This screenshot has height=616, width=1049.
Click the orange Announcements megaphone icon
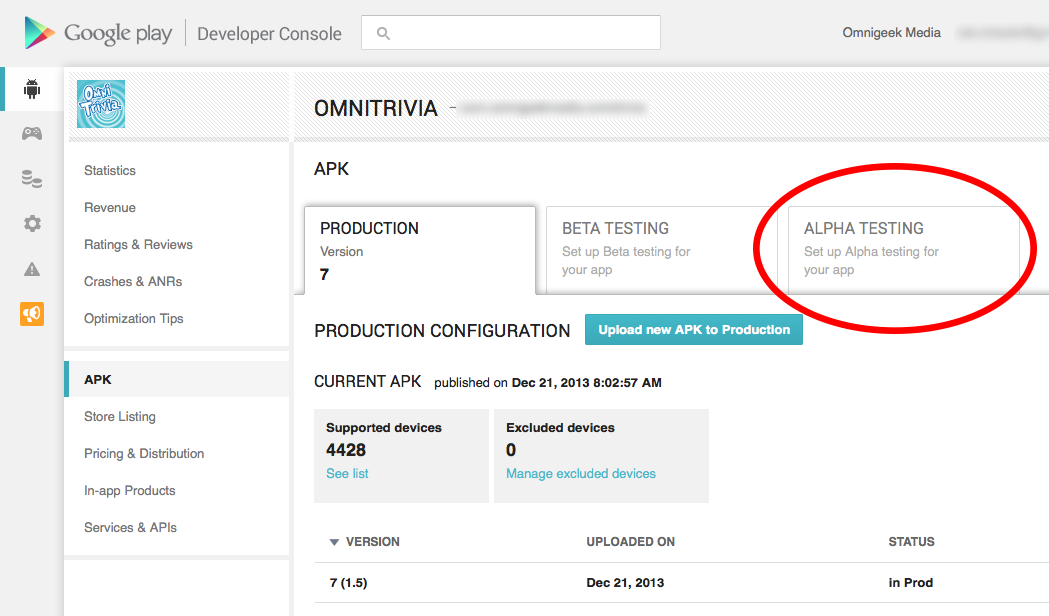32,314
